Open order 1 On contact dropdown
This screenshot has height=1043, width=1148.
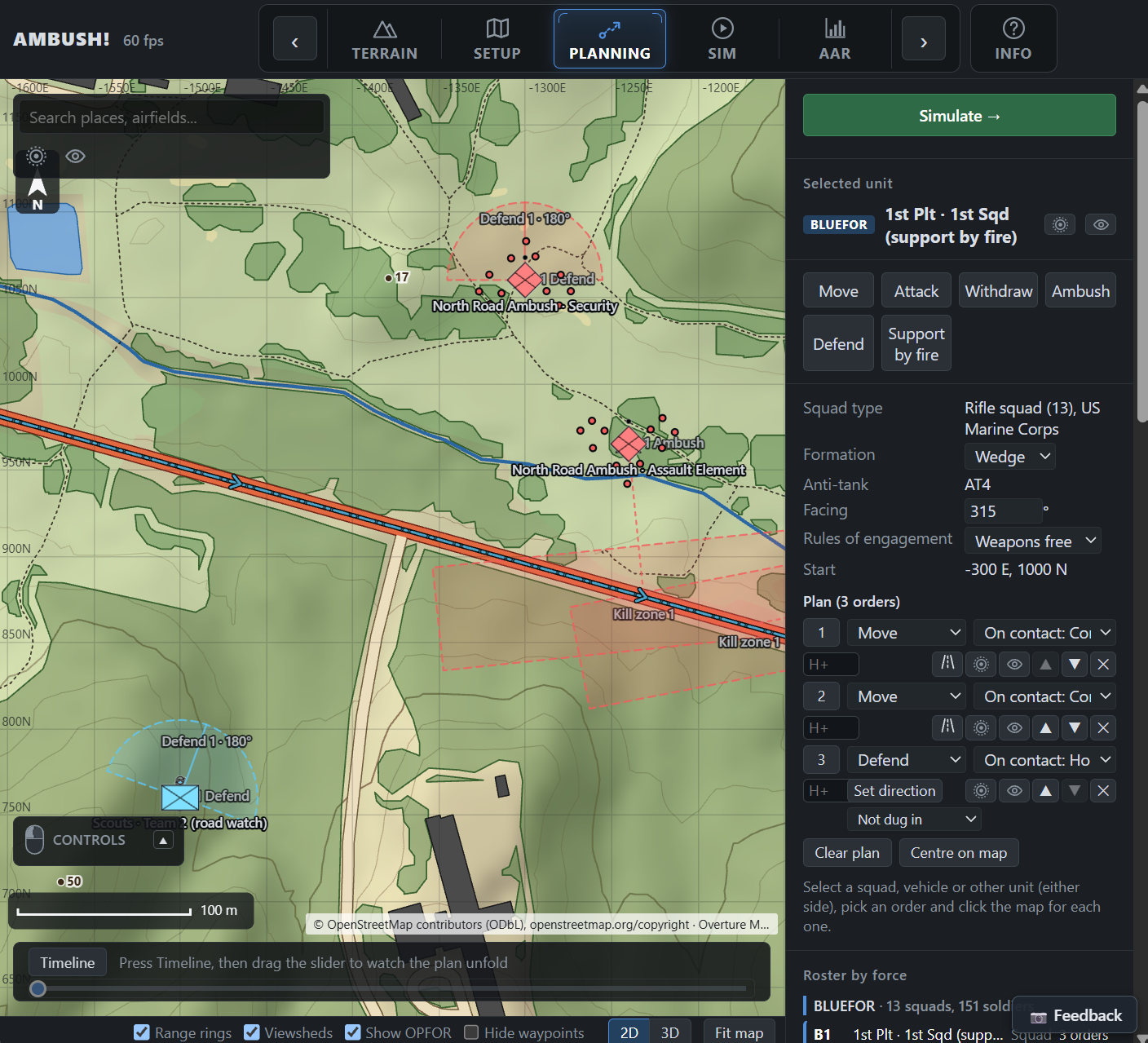[1044, 633]
